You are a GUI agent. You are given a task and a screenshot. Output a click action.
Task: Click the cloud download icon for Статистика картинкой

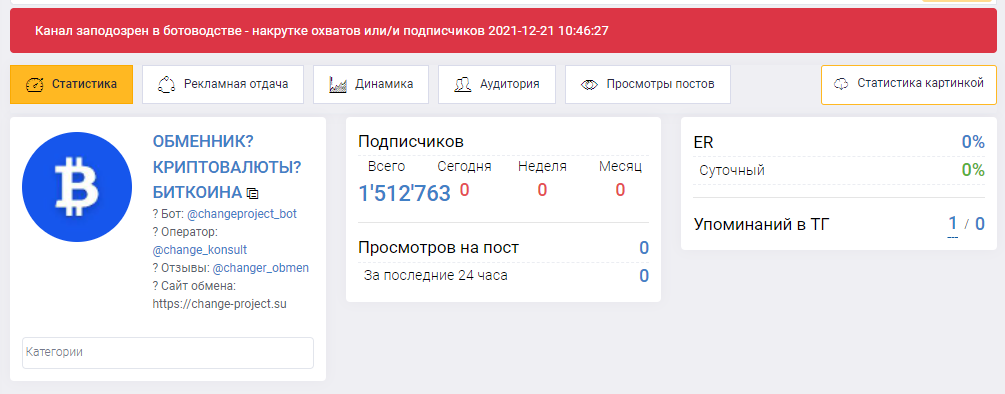point(841,84)
